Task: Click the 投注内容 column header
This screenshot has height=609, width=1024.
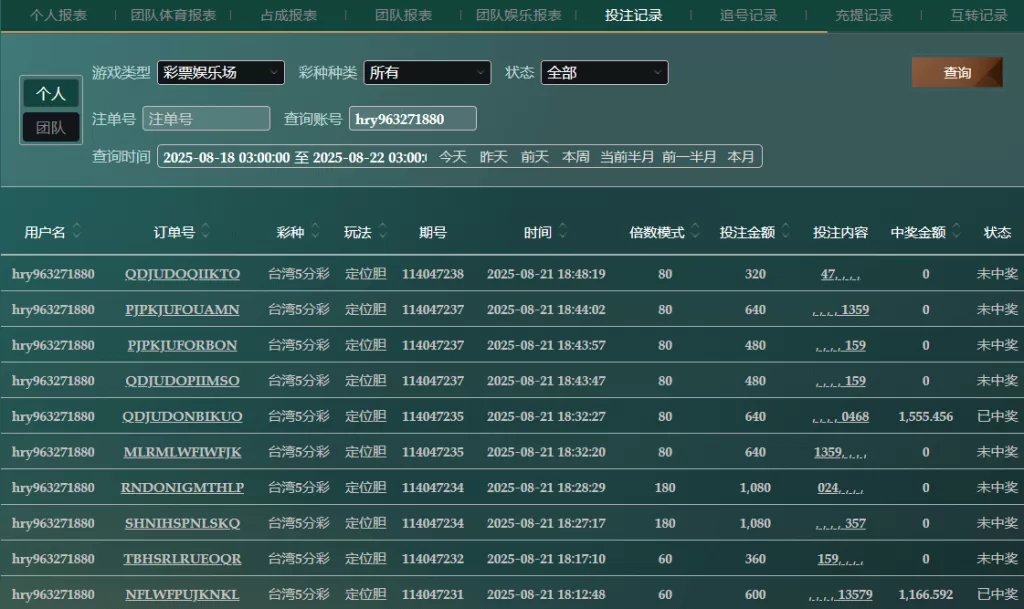Action: 840,232
